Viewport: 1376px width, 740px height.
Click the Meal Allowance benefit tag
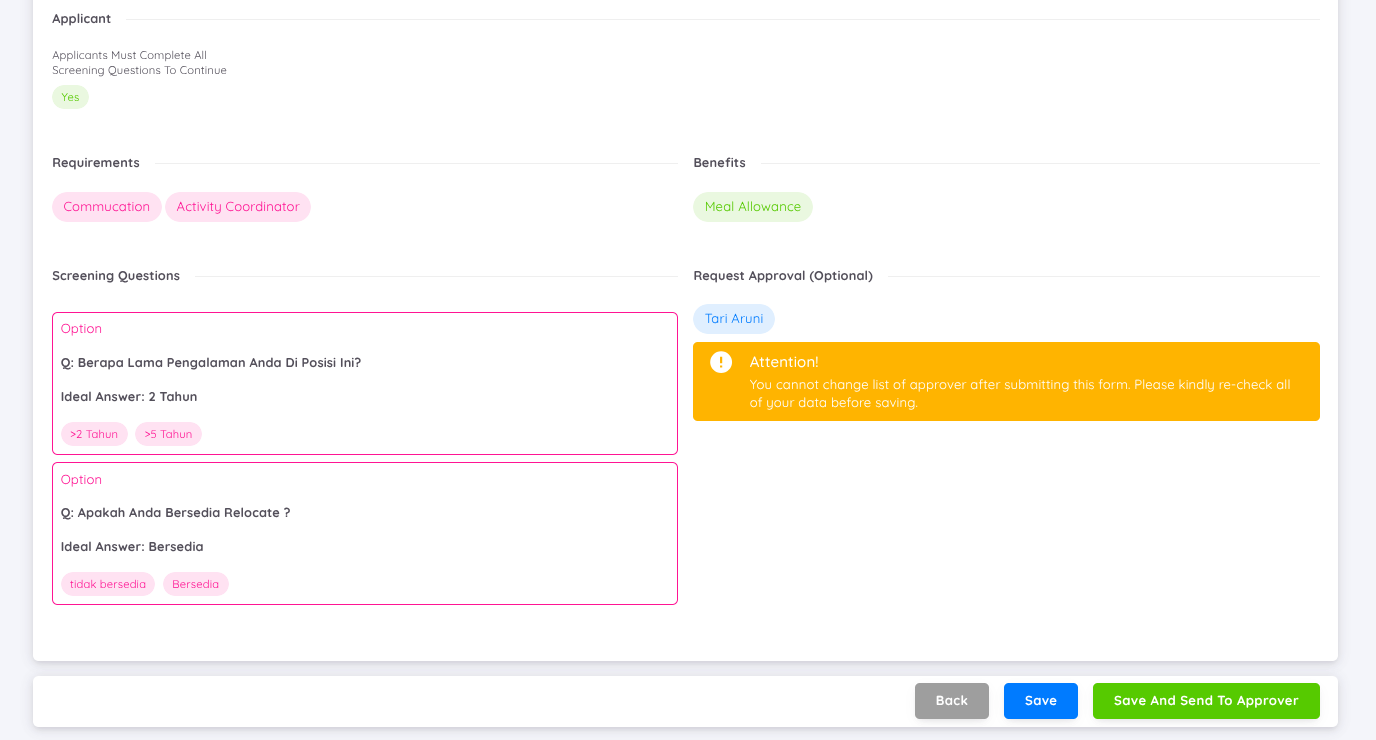[x=752, y=207]
